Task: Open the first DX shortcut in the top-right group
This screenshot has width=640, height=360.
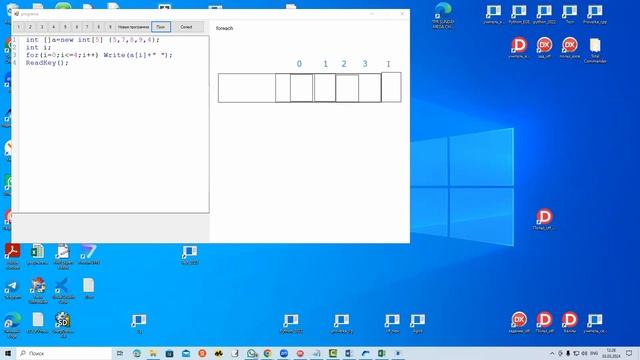Action: (544, 48)
